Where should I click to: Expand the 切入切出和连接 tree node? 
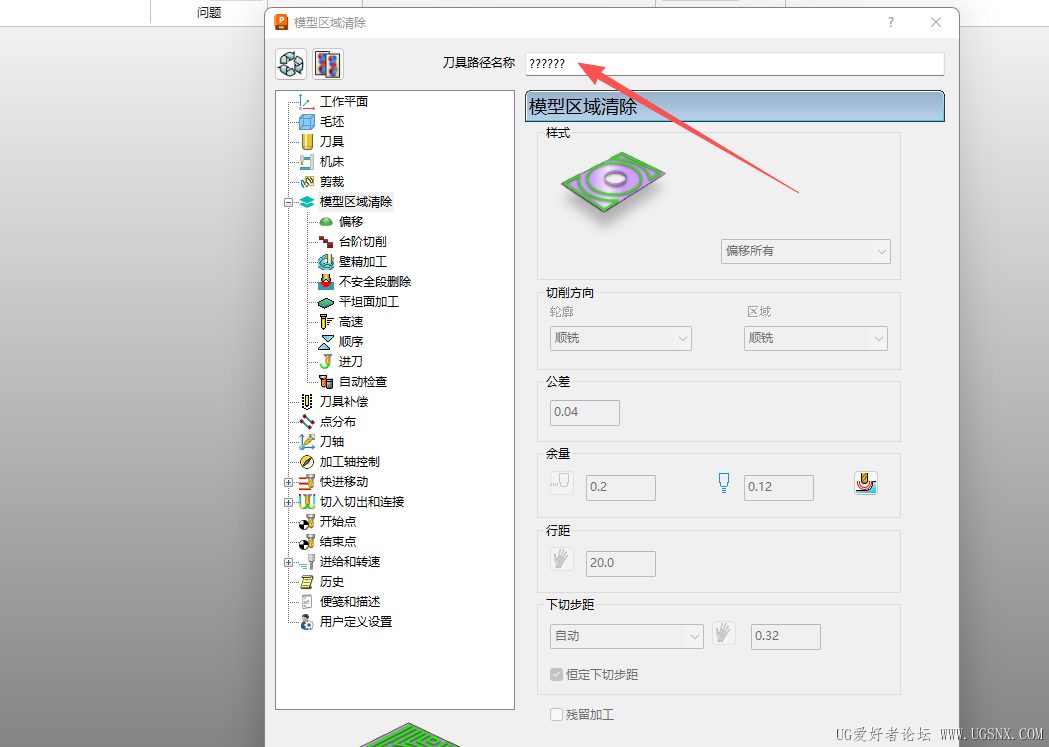click(x=288, y=502)
